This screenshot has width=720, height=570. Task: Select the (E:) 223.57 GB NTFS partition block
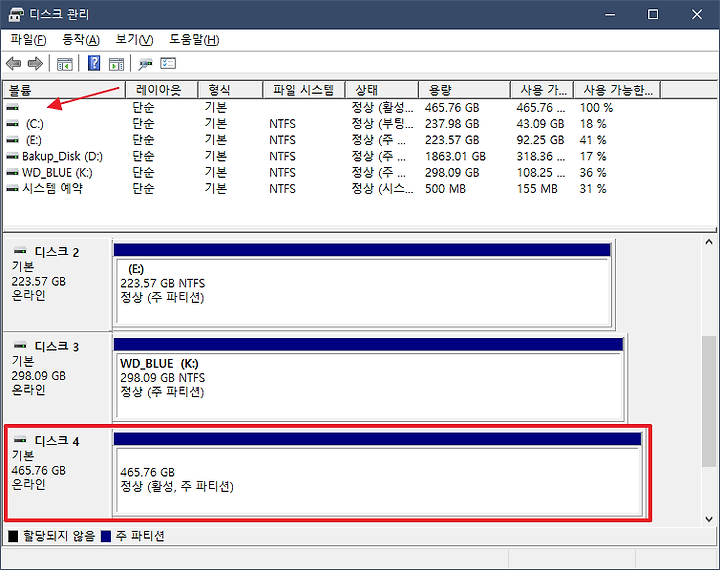363,285
